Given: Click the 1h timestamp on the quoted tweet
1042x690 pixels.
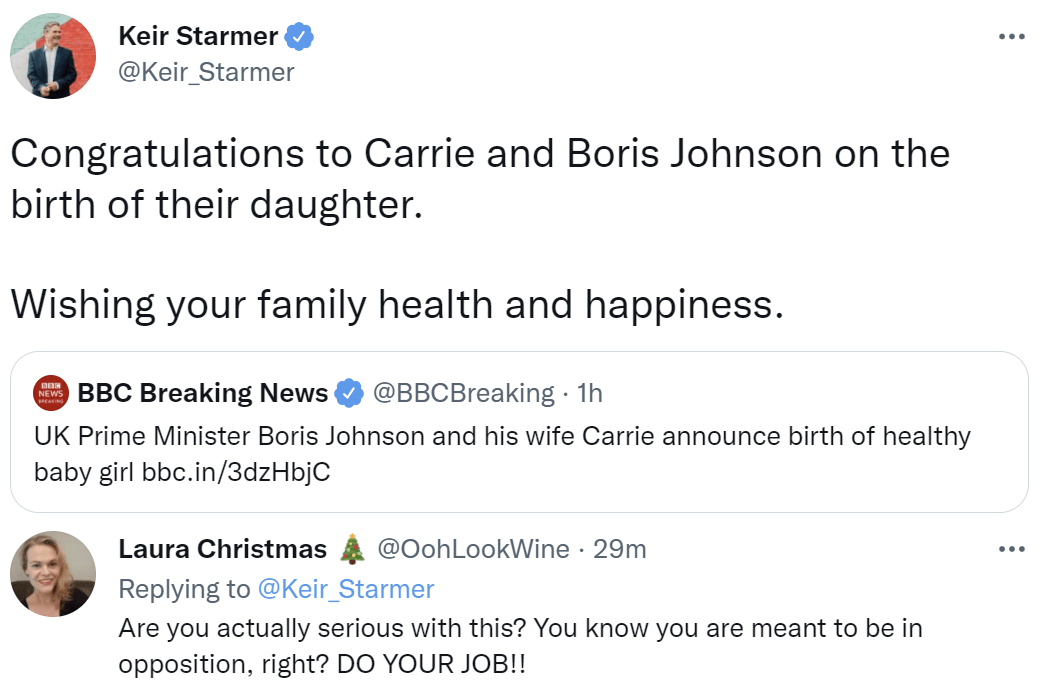Looking at the screenshot, I should tap(590, 393).
